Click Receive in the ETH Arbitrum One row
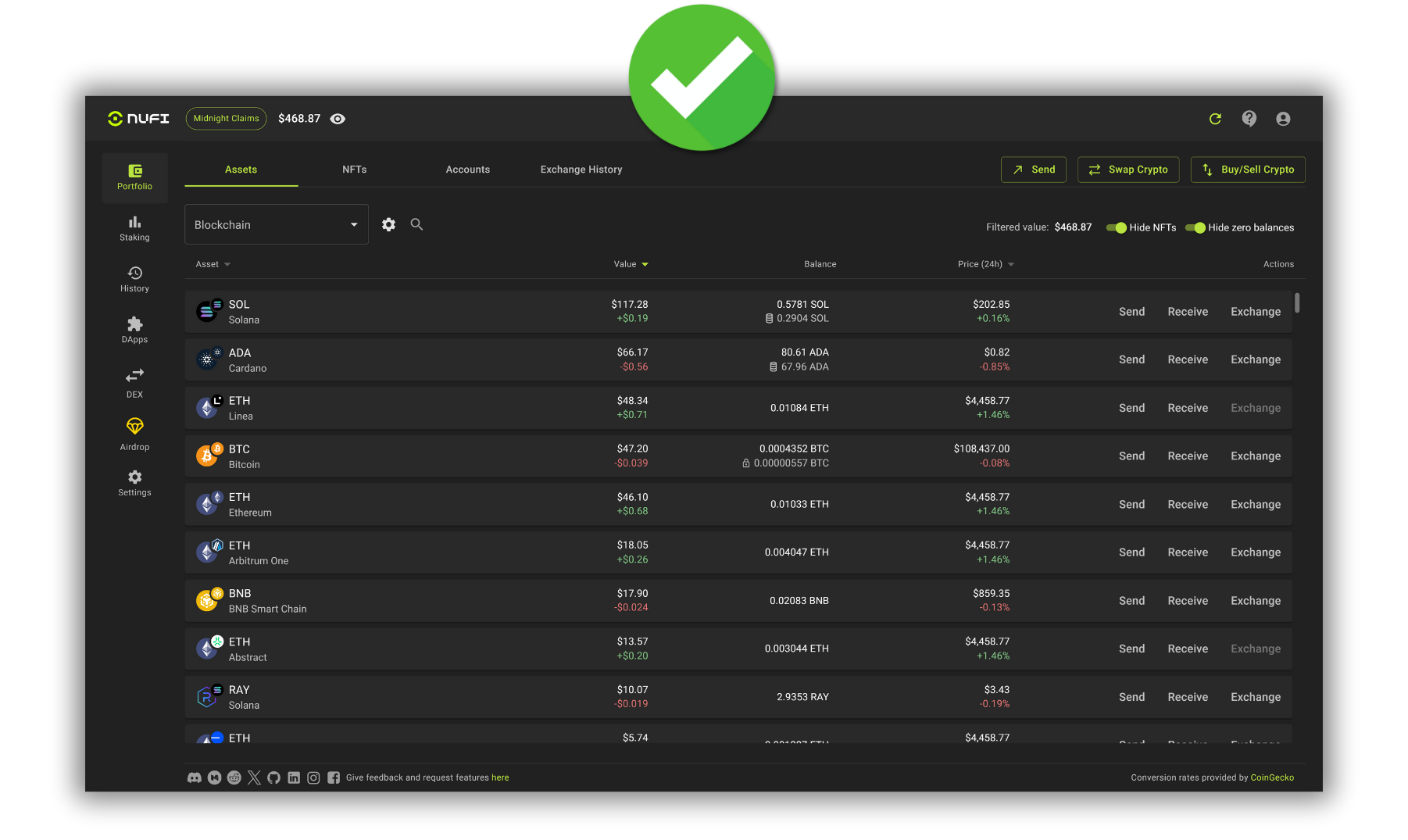The width and height of the screenshot is (1408, 840). [1188, 552]
